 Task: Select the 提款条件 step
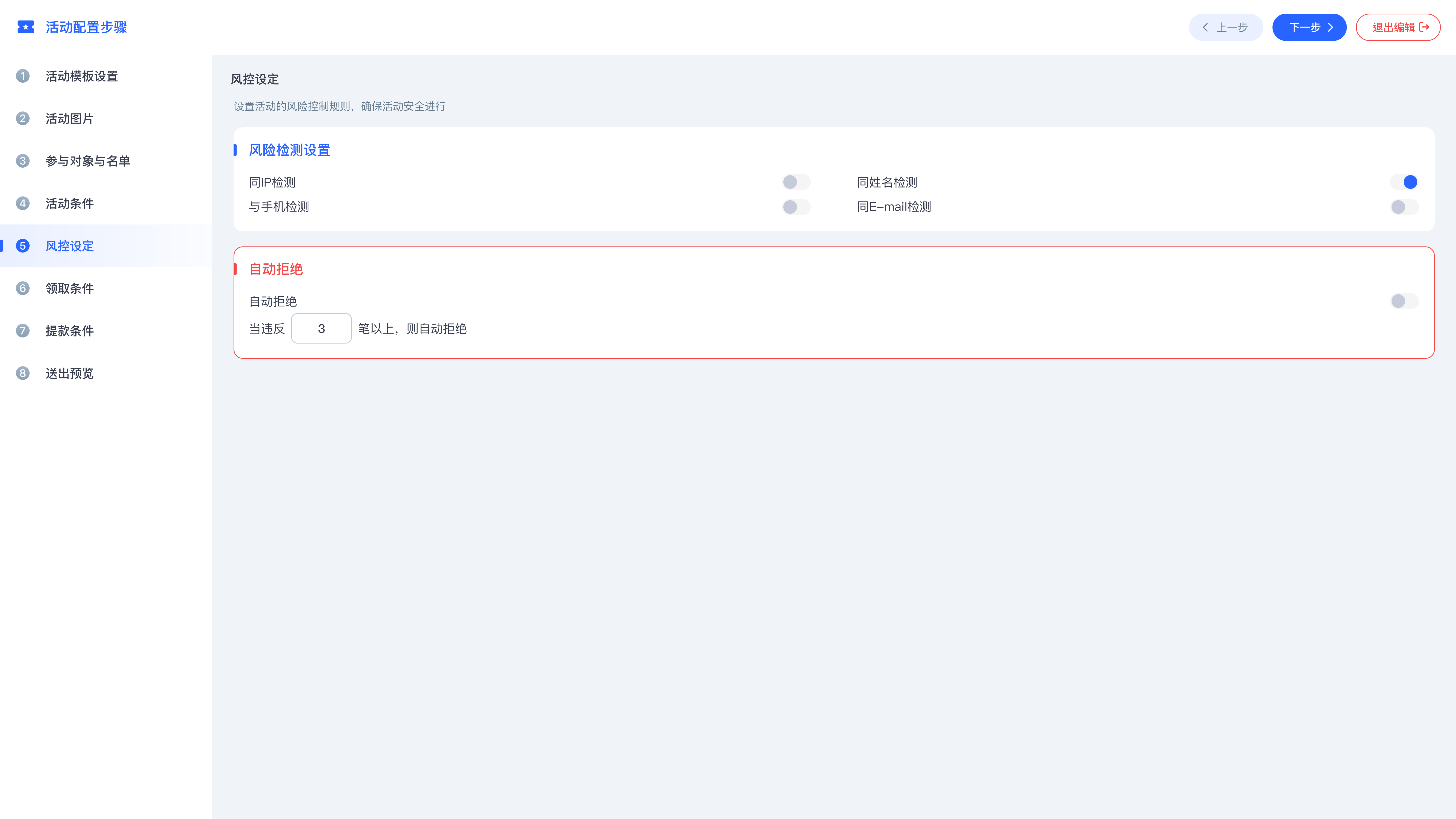[70, 331]
